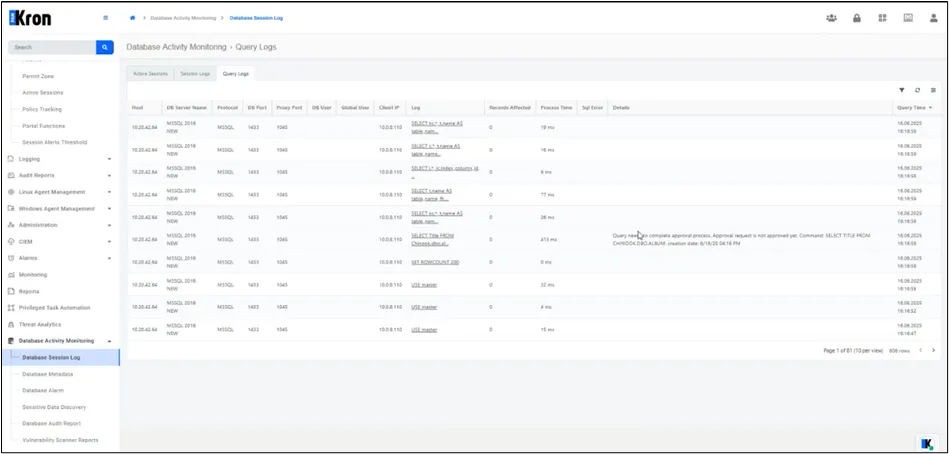Click the Privileged Task Automation icon
This screenshot has height=454, width=949.
[x=11, y=308]
